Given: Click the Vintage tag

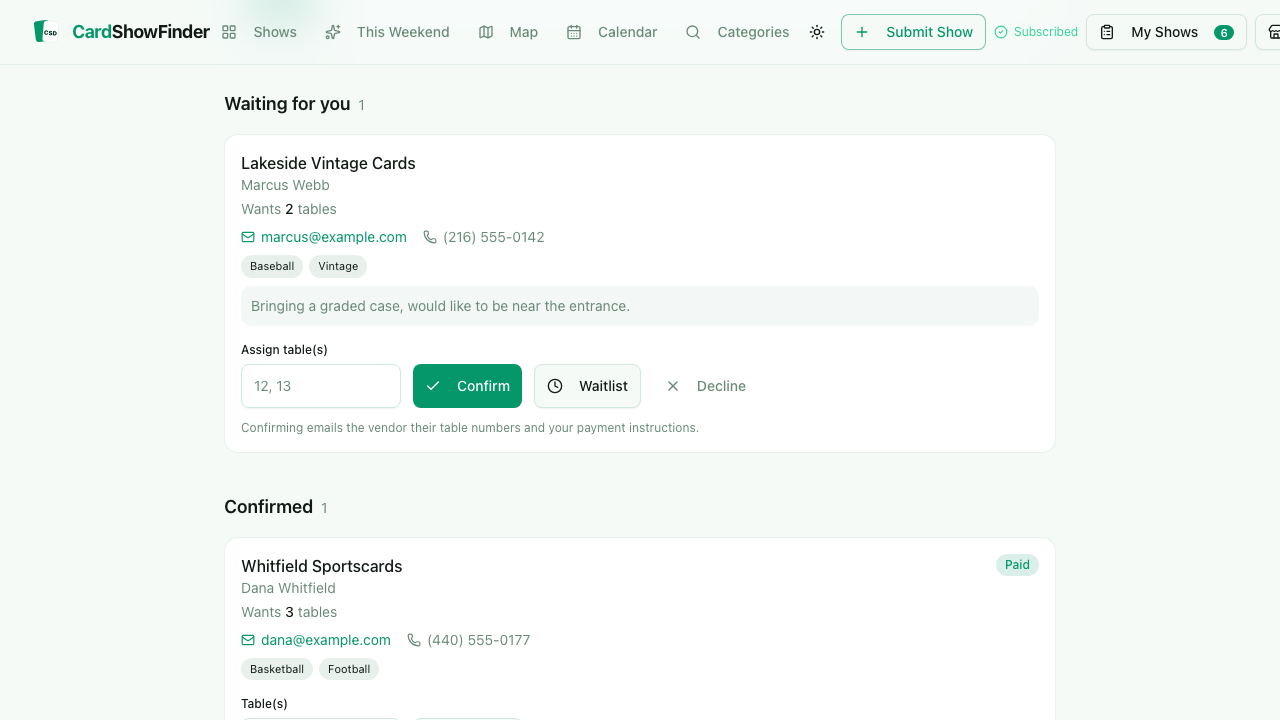Looking at the screenshot, I should click(x=338, y=266).
